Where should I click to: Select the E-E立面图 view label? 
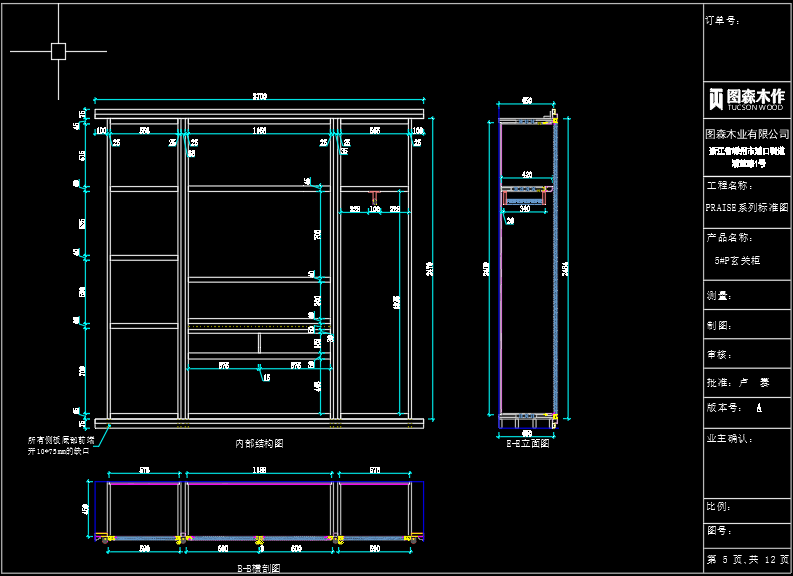(x=527, y=442)
